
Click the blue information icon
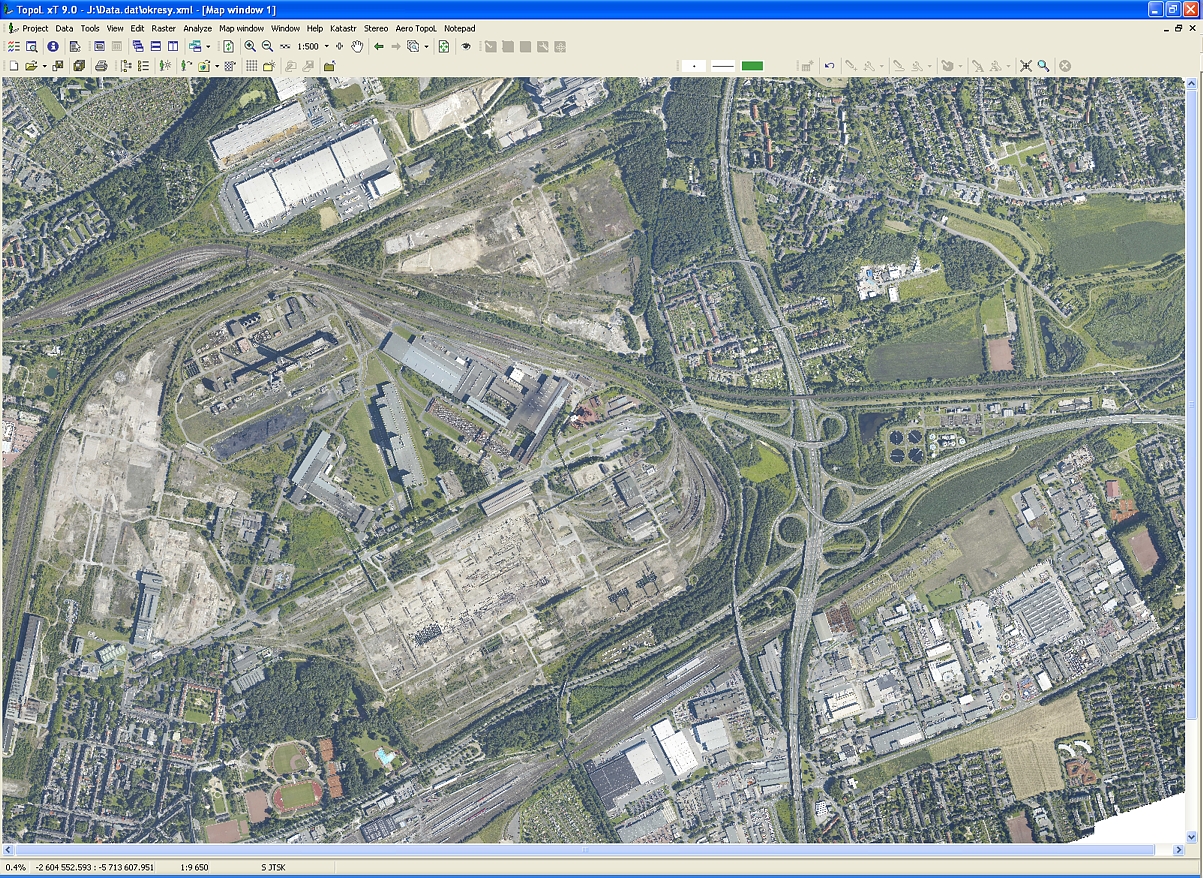click(53, 47)
